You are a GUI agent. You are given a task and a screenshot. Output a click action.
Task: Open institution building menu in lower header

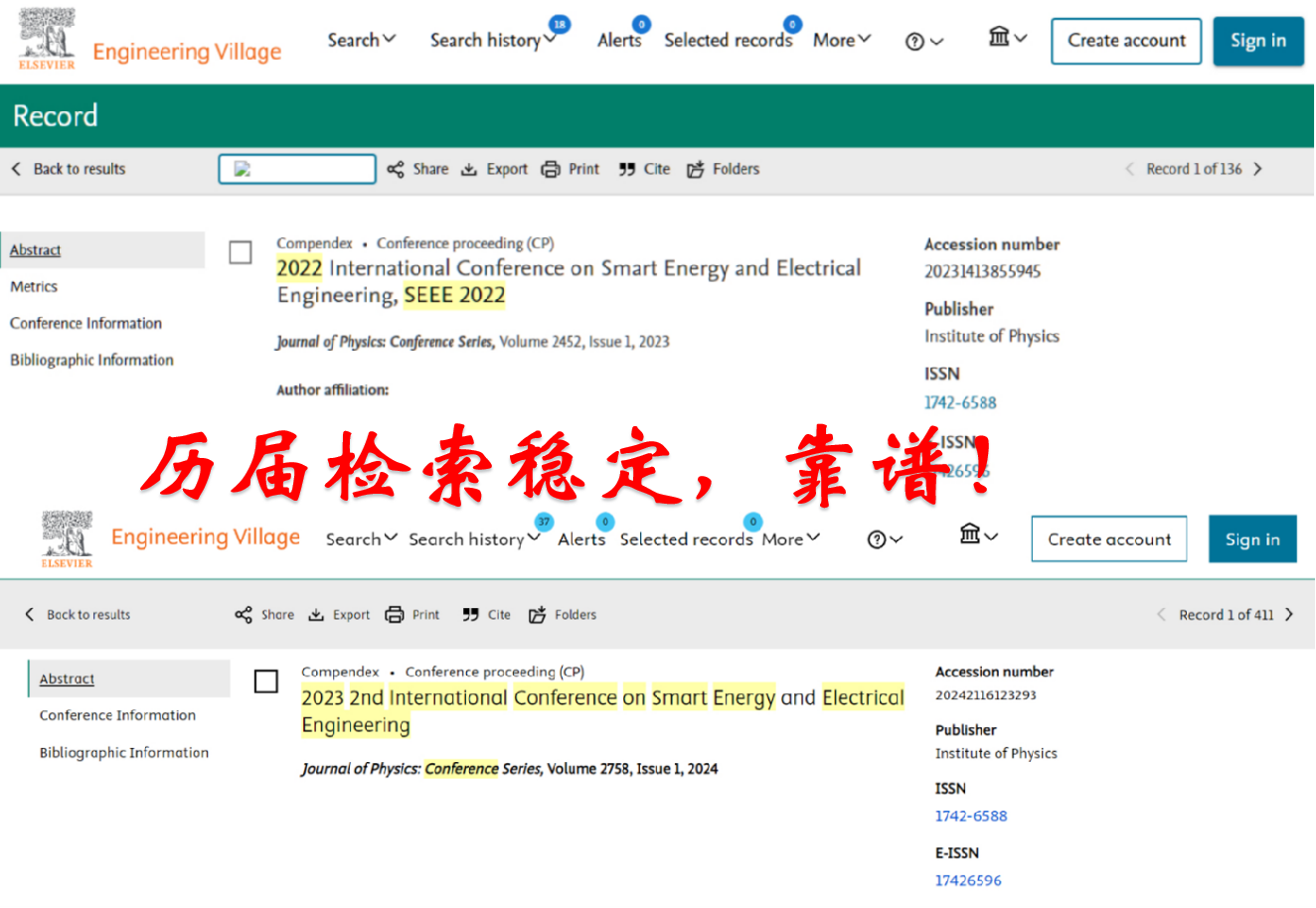(978, 534)
